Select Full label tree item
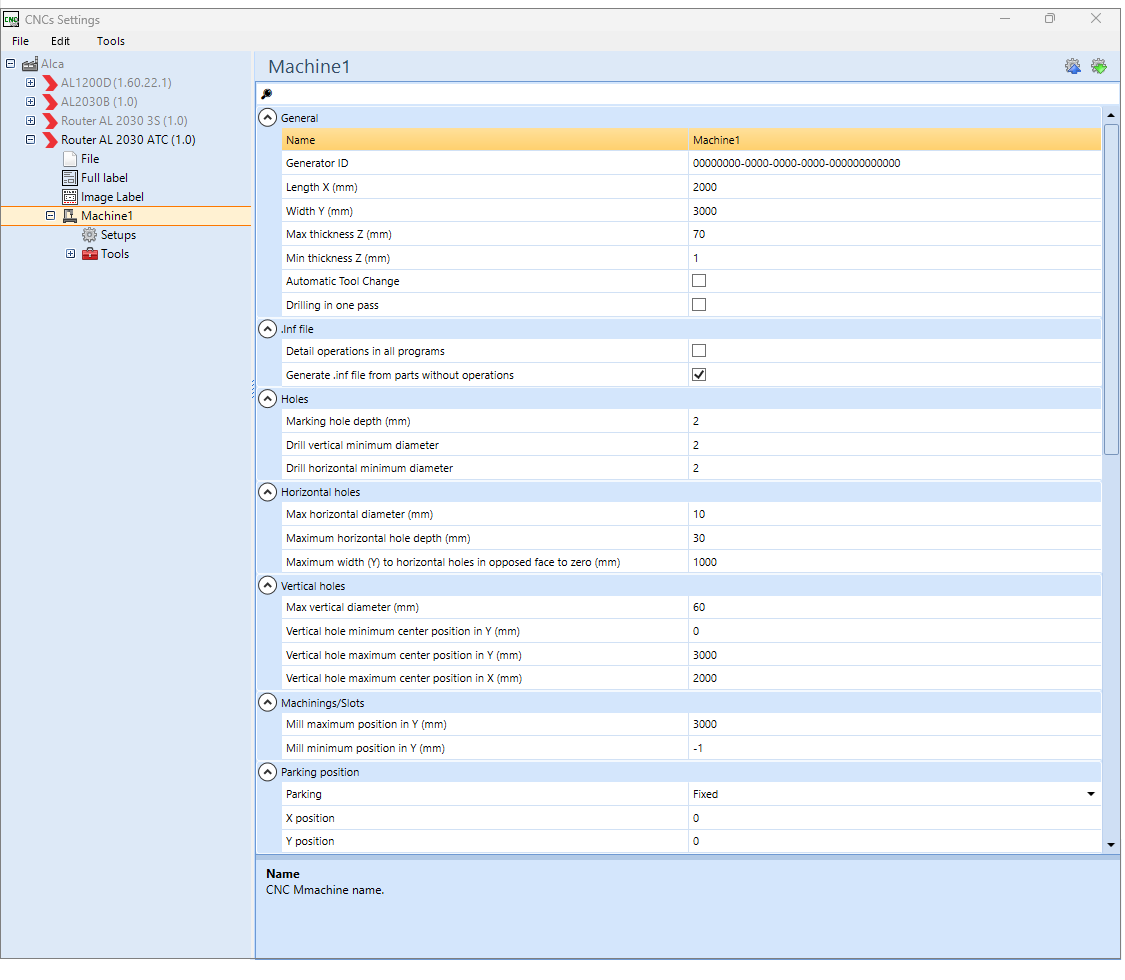 click(x=104, y=178)
